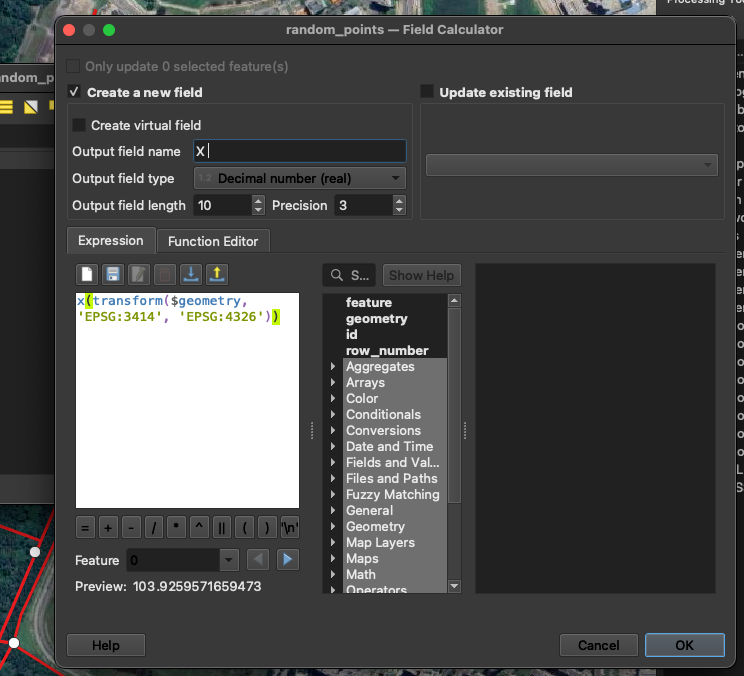Viewport: 744px width, 676px height.
Task: Open the Output field type dropdown
Action: [x=299, y=178]
